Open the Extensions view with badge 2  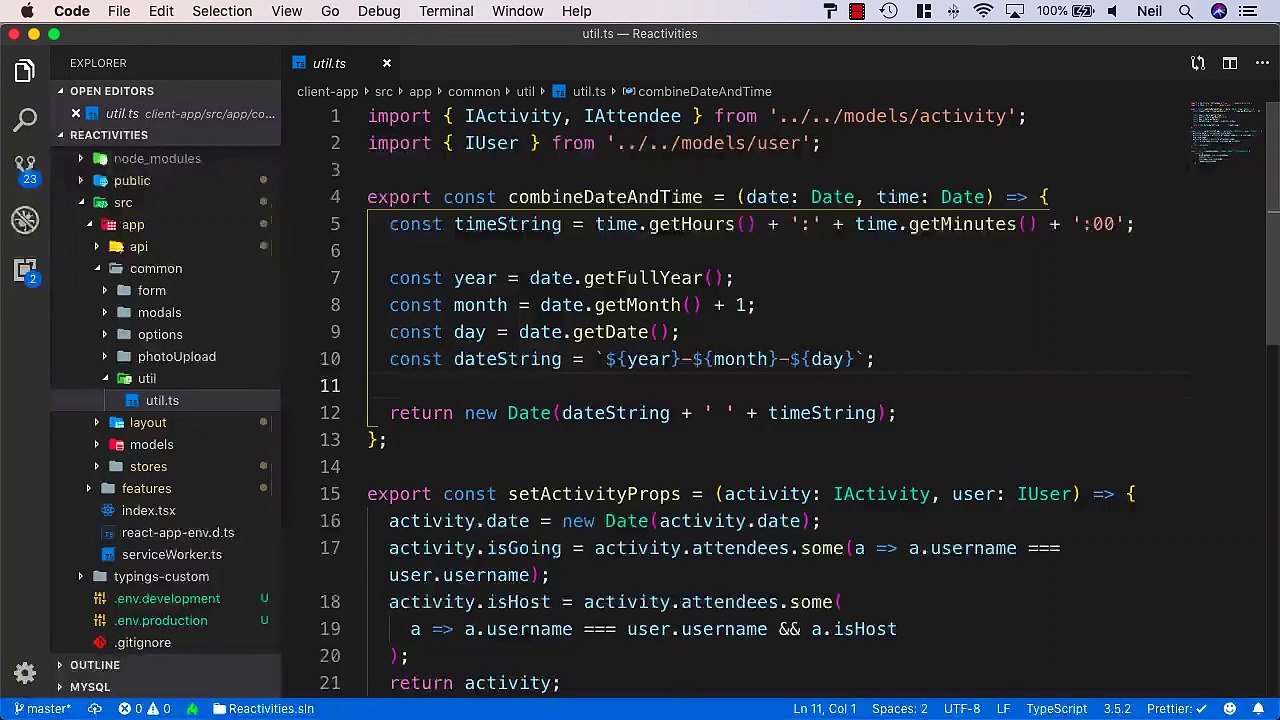click(x=25, y=270)
